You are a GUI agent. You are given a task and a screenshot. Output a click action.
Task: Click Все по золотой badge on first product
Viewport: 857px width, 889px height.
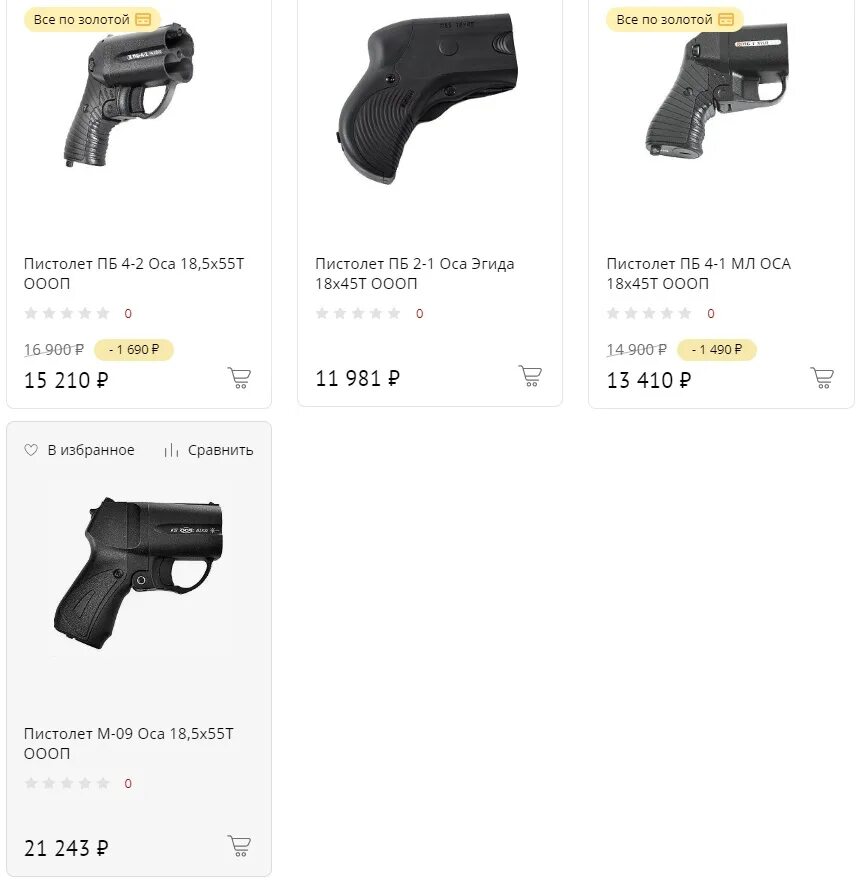[92, 19]
